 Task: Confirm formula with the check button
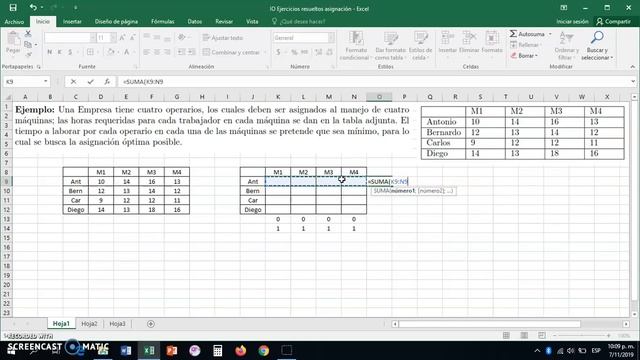[x=90, y=82]
